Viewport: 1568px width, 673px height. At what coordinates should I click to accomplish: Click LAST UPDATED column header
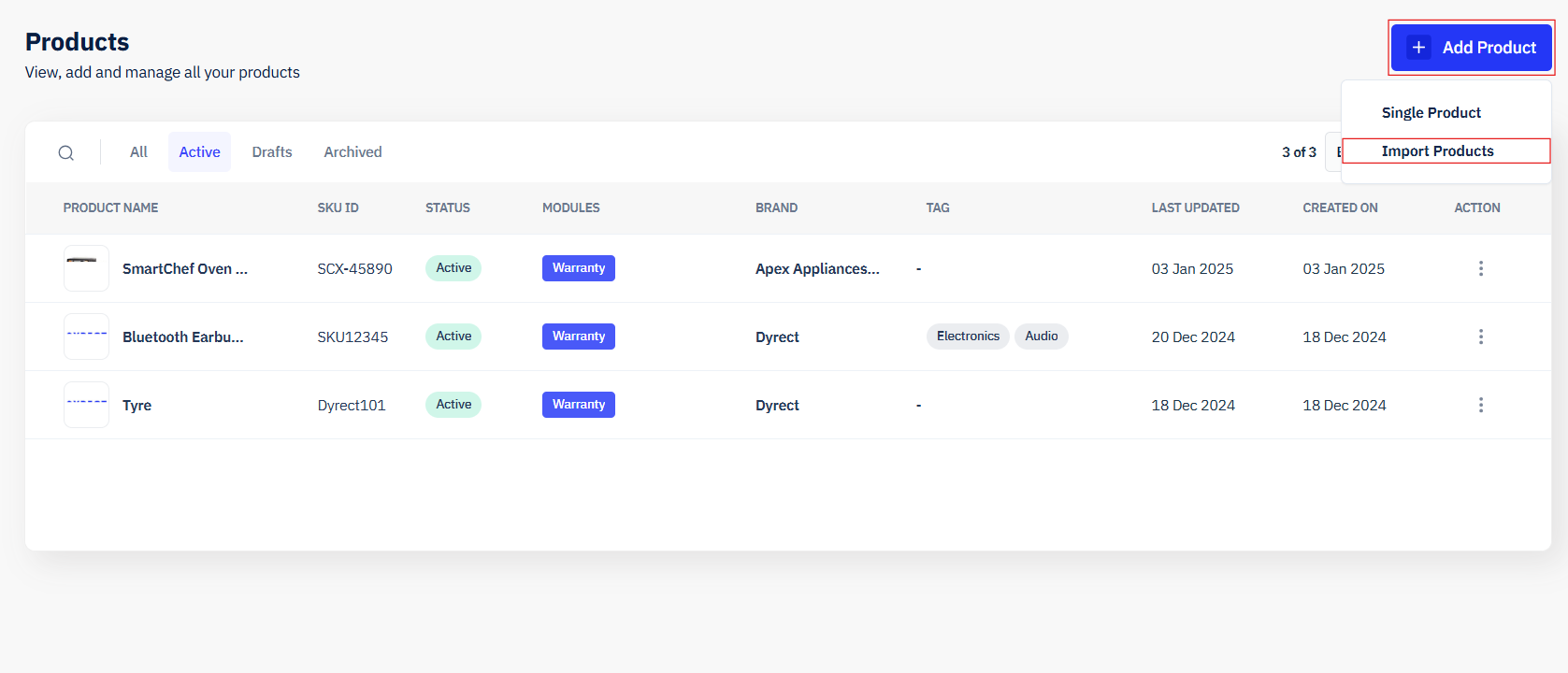(x=1195, y=208)
